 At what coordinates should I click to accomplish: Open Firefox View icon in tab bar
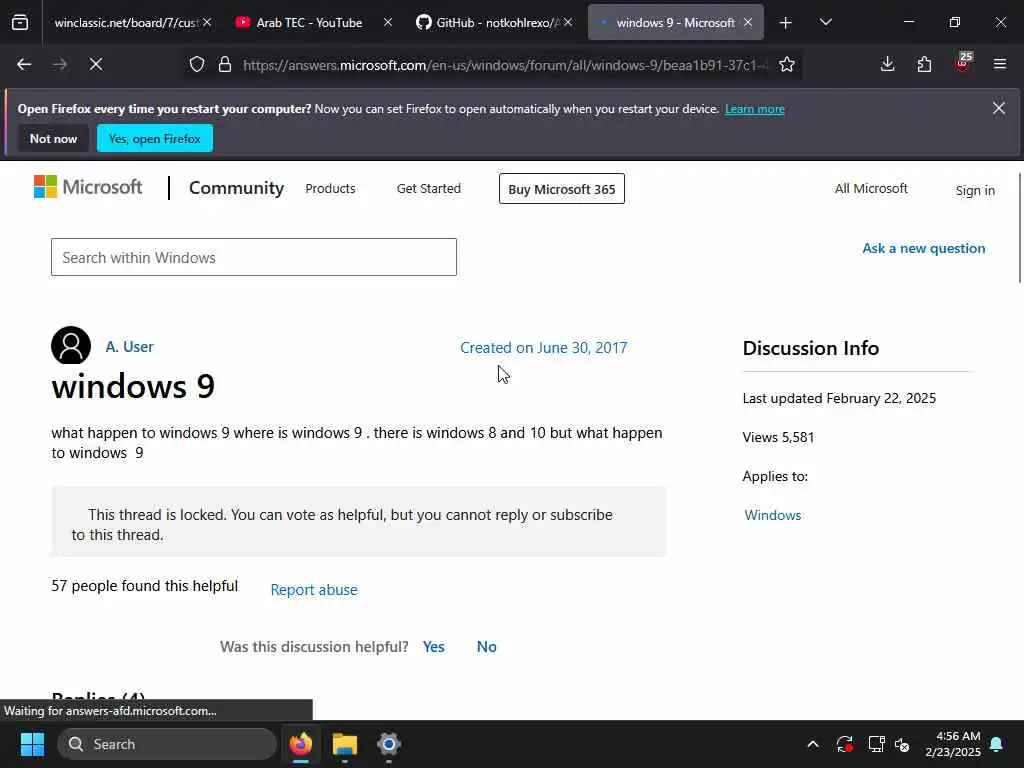point(20,23)
